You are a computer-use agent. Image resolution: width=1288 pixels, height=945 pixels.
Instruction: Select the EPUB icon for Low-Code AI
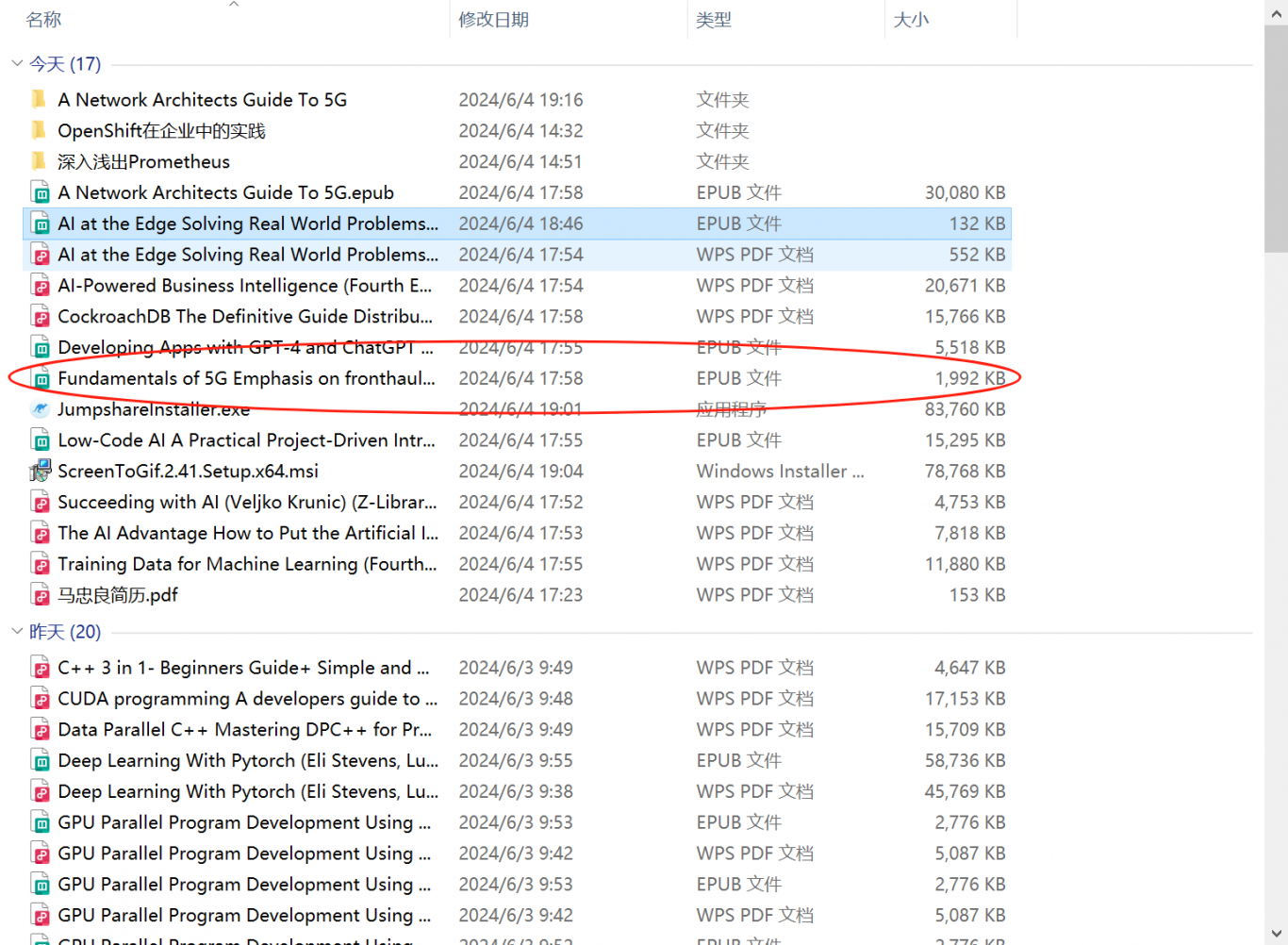click(41, 440)
